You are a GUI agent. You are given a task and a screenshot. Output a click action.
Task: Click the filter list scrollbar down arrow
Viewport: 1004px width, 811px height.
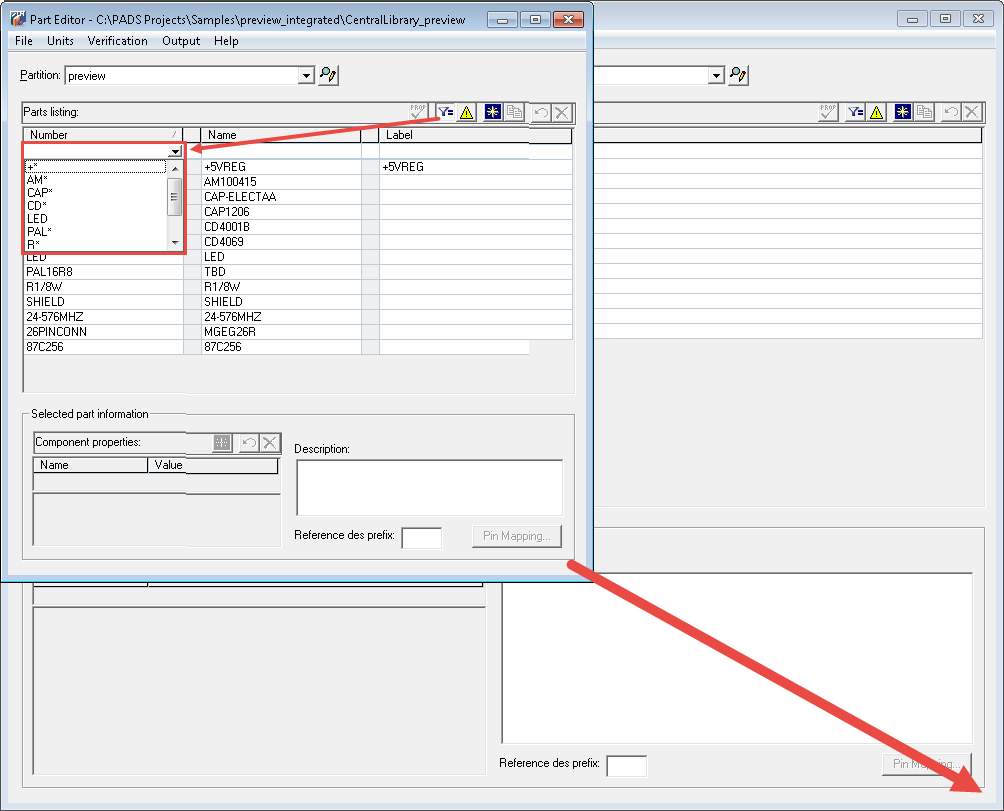(x=175, y=243)
